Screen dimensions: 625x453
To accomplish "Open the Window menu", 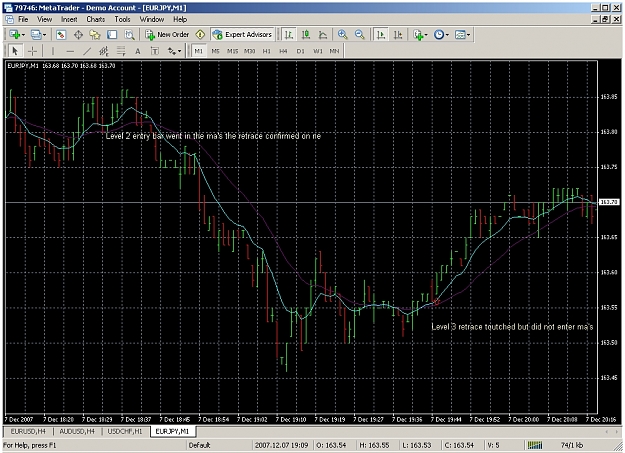I will [151, 19].
